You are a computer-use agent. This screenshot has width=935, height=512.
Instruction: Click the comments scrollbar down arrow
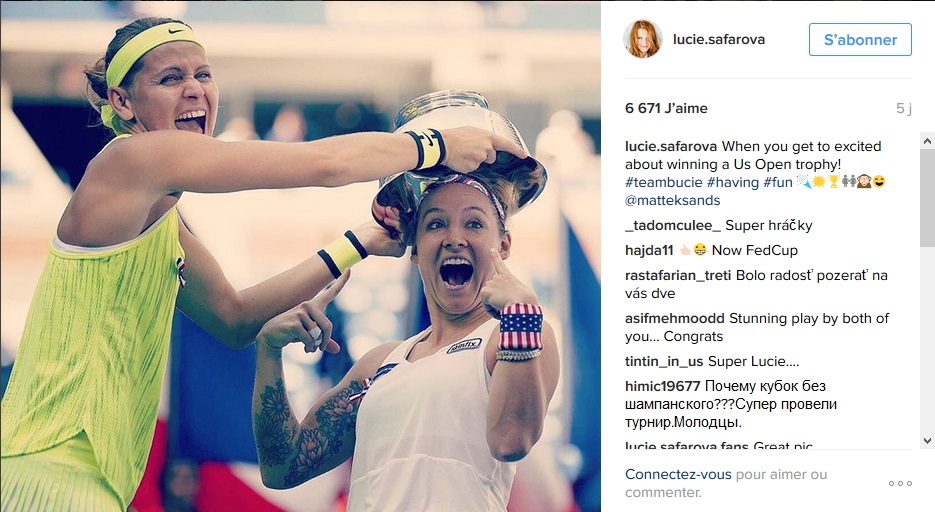point(927,441)
